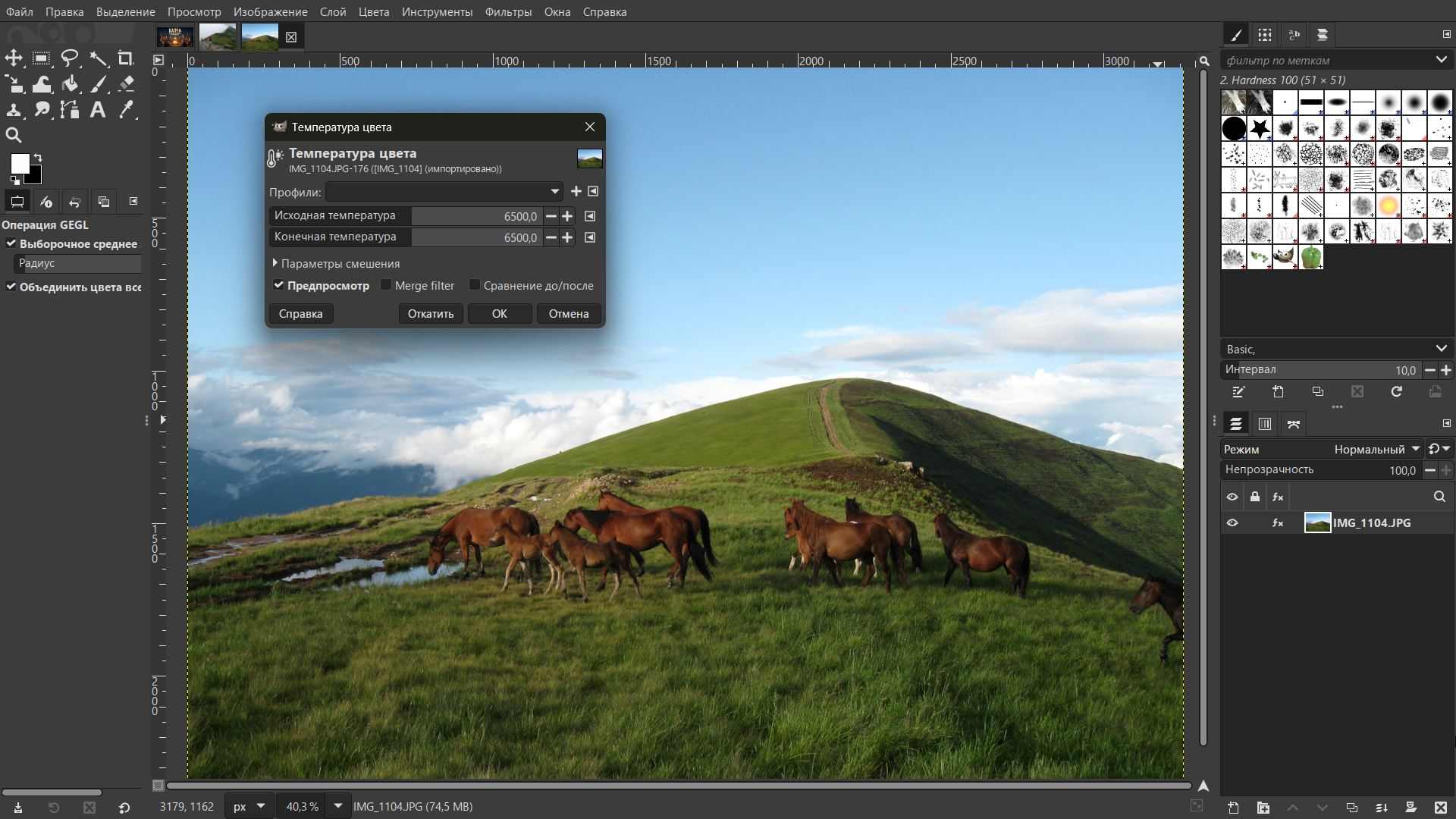This screenshot has height=819, width=1456.
Task: Uncheck the Предпросмотр checkbox in the dialog
Action: (x=278, y=285)
